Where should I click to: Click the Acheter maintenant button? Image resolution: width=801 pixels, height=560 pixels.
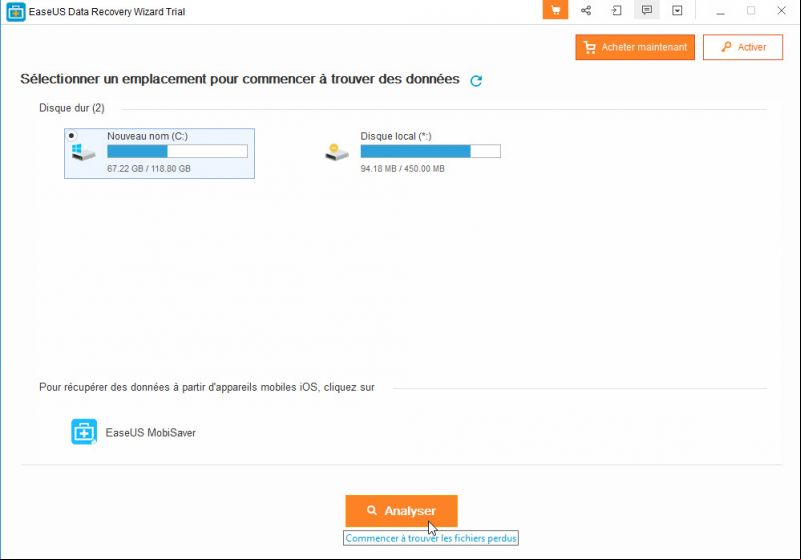635,47
